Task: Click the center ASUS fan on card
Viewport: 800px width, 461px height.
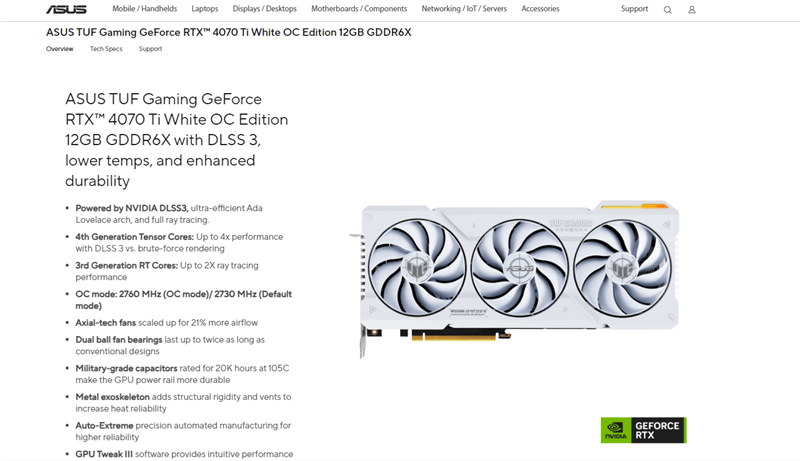Action: point(519,267)
